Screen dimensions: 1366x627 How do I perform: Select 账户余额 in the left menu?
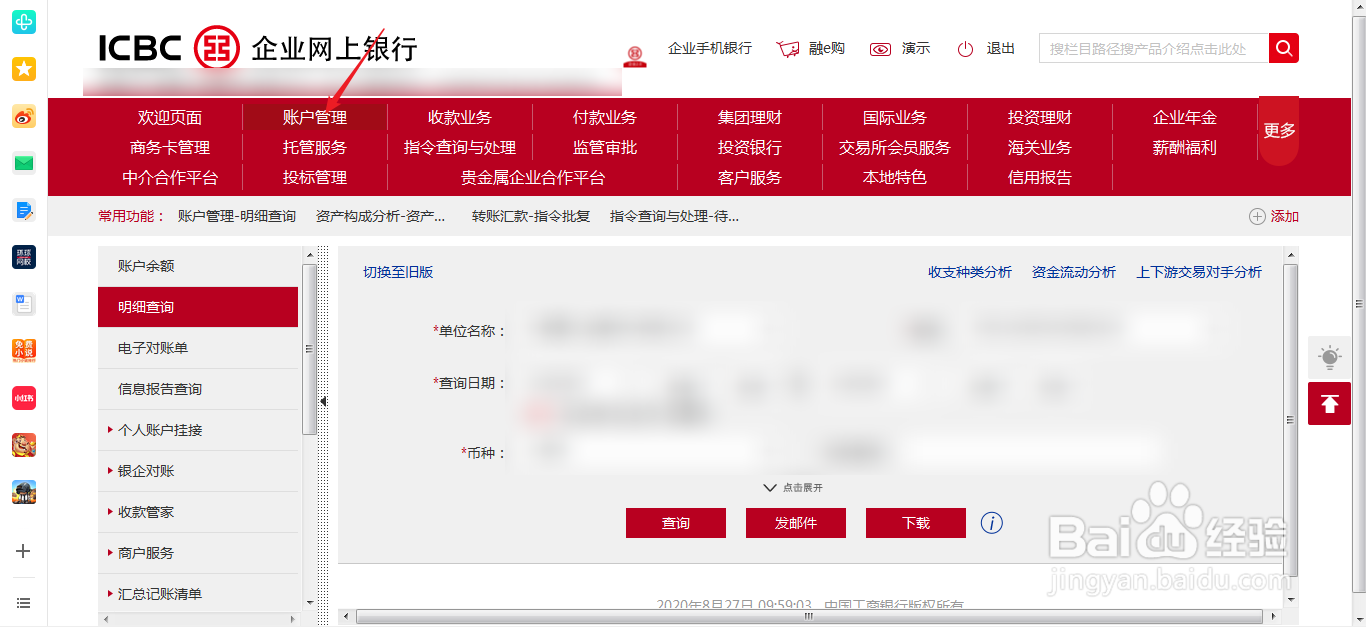point(198,266)
